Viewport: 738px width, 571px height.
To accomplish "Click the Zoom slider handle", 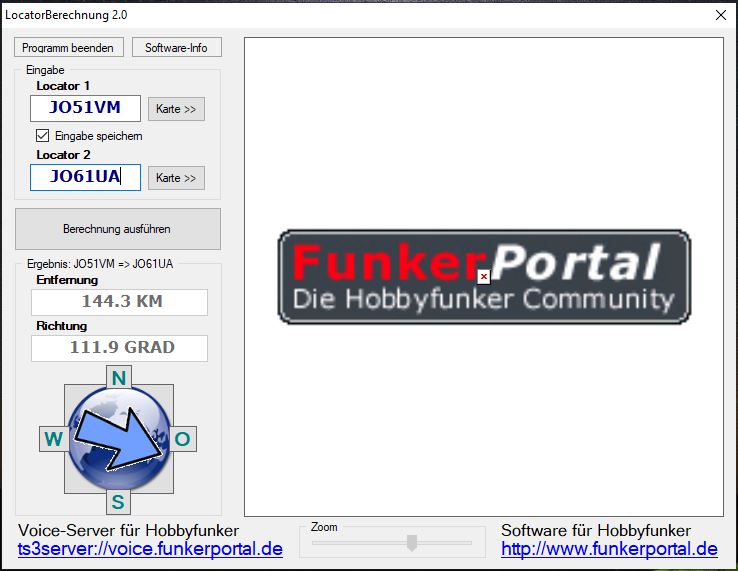I will 410,543.
